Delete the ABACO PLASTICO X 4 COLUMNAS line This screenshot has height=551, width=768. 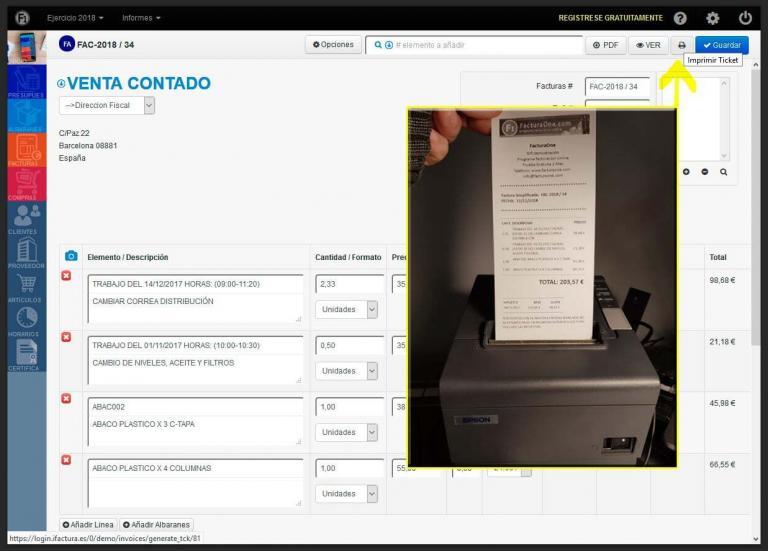66,460
